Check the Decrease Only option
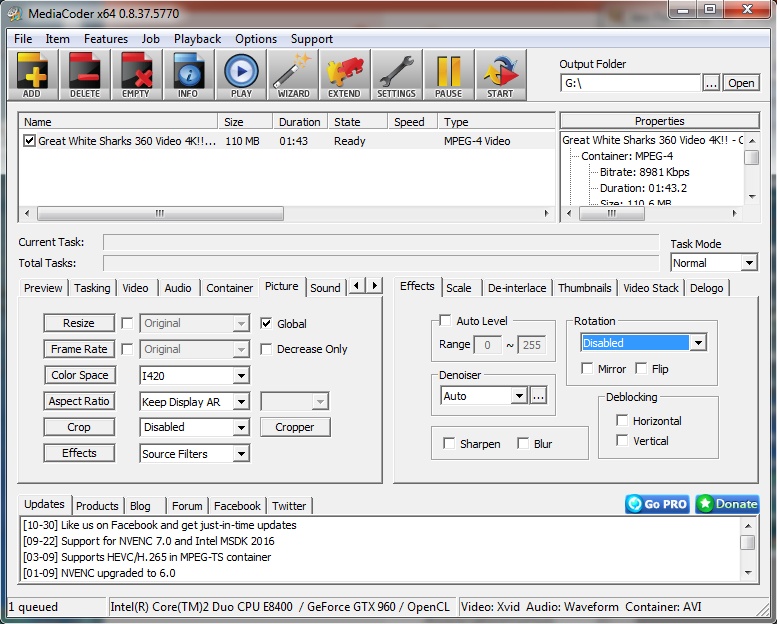The width and height of the screenshot is (777, 624). (x=266, y=349)
